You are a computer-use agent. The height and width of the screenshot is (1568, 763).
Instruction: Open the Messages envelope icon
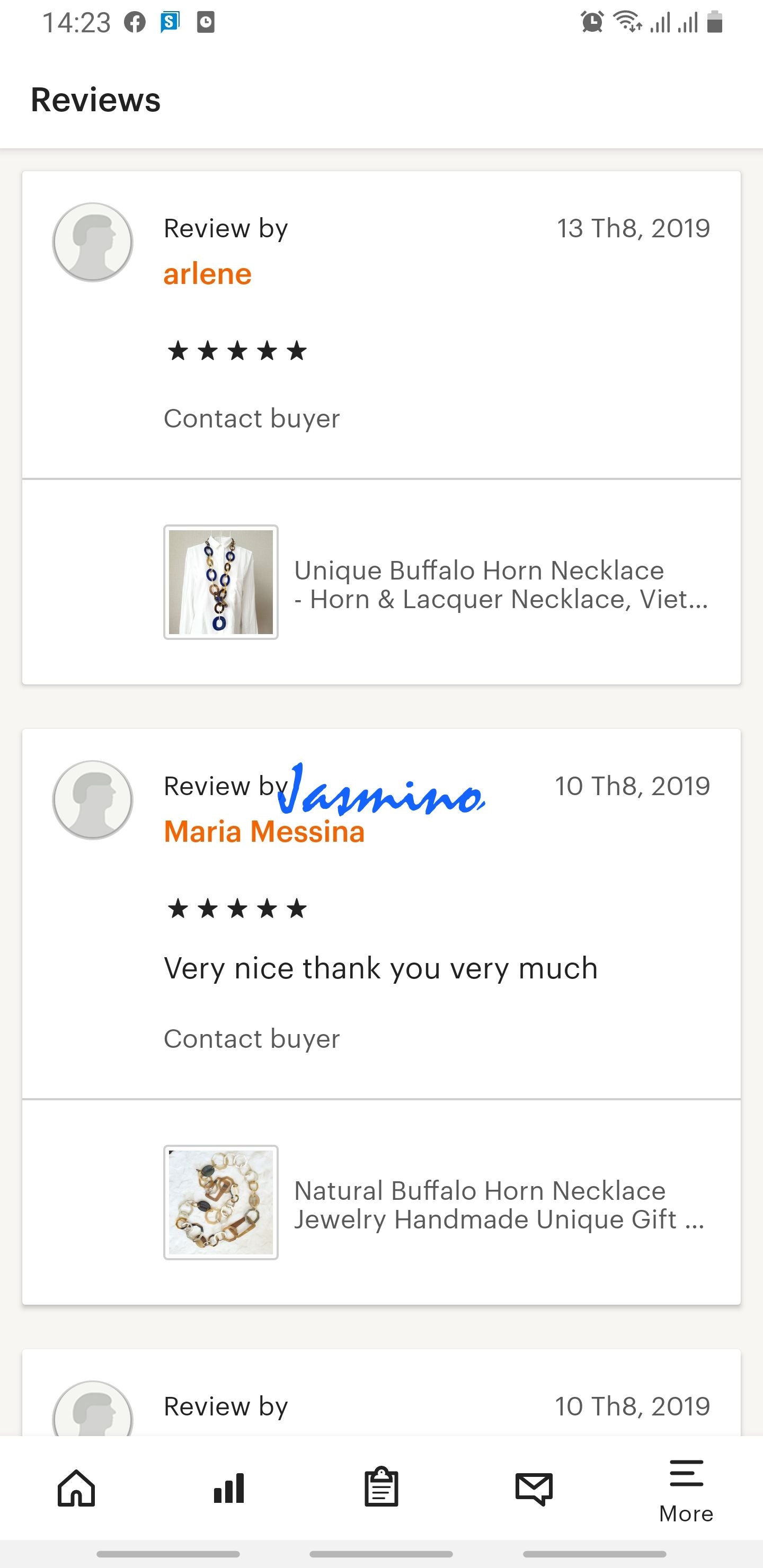(x=534, y=1489)
